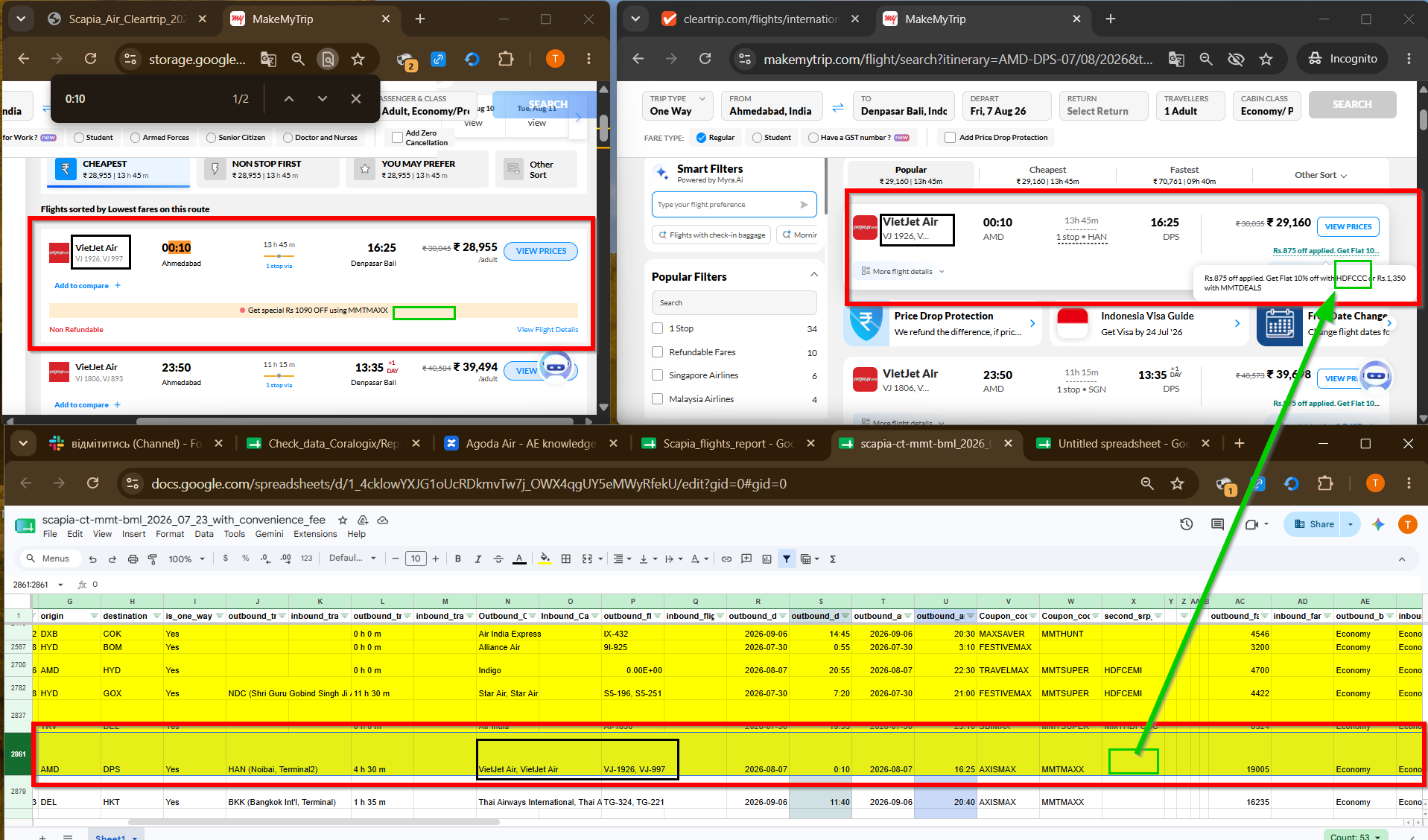1428x840 pixels.
Task: Check the Malaysia Airlines filter
Action: pos(657,399)
